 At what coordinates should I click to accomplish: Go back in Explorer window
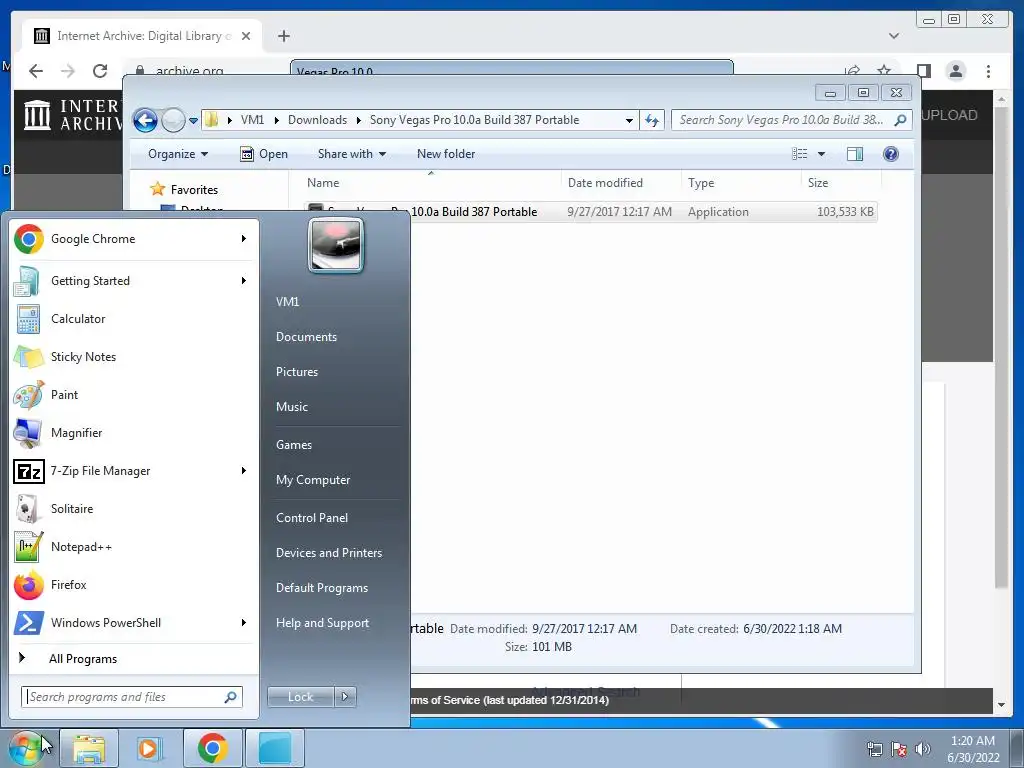[145, 120]
